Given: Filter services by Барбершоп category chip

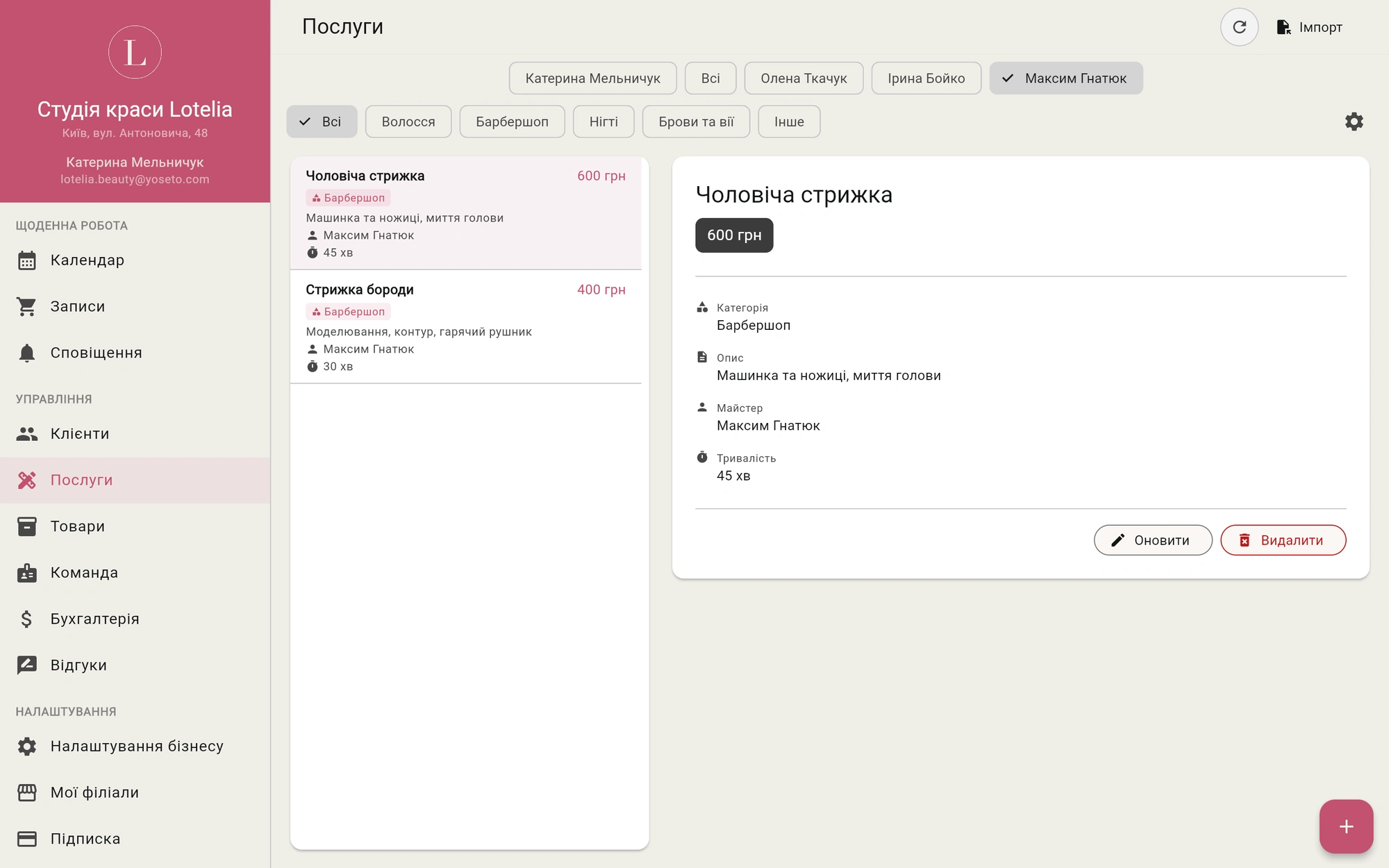Looking at the screenshot, I should 512,122.
